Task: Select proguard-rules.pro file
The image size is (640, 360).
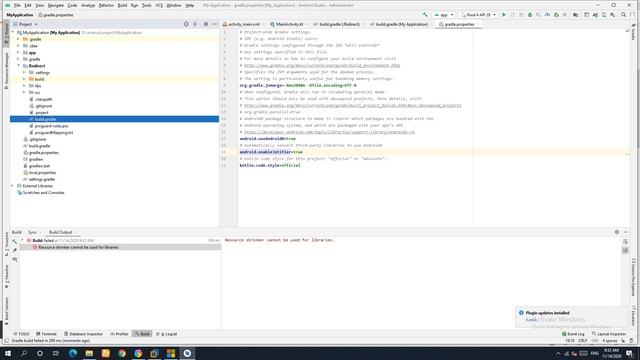Action: (49, 126)
